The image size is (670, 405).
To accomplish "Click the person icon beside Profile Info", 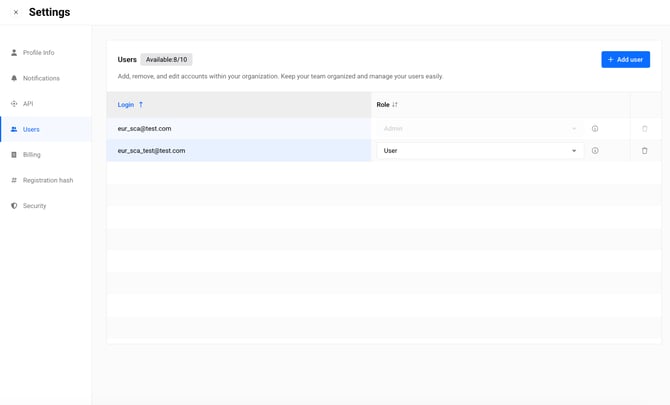I will [x=14, y=53].
